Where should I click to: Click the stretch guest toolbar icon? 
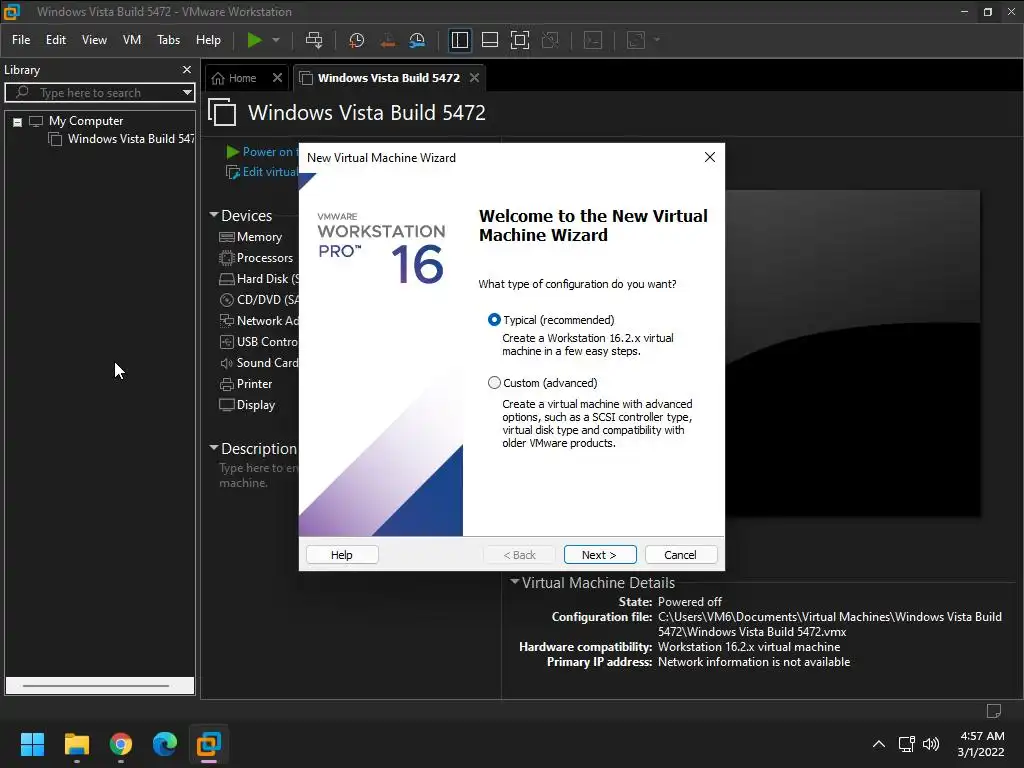click(636, 40)
